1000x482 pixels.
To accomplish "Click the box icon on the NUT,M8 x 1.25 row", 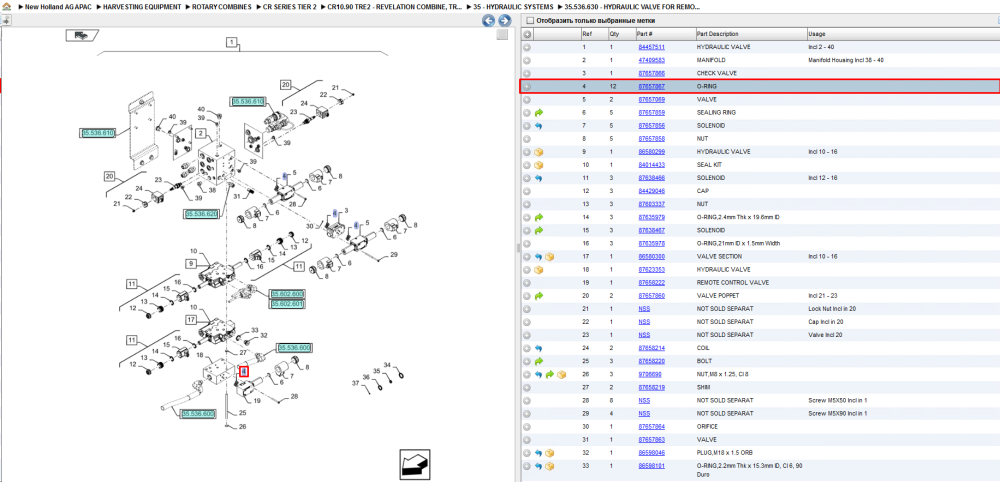I will pyautogui.click(x=561, y=374).
